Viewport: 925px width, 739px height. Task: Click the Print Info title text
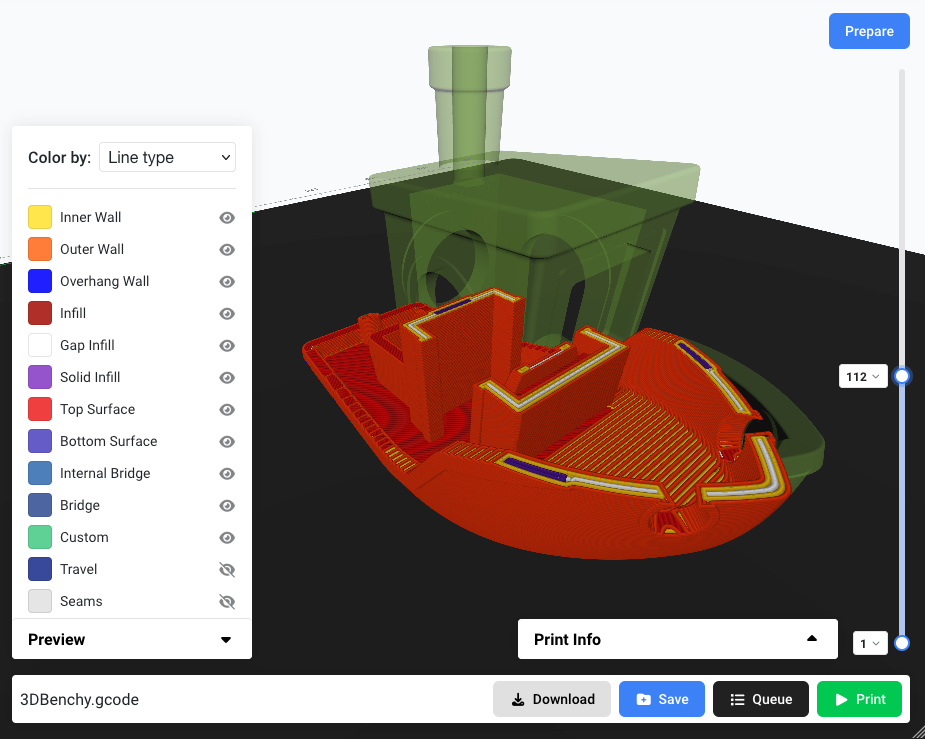(x=567, y=640)
